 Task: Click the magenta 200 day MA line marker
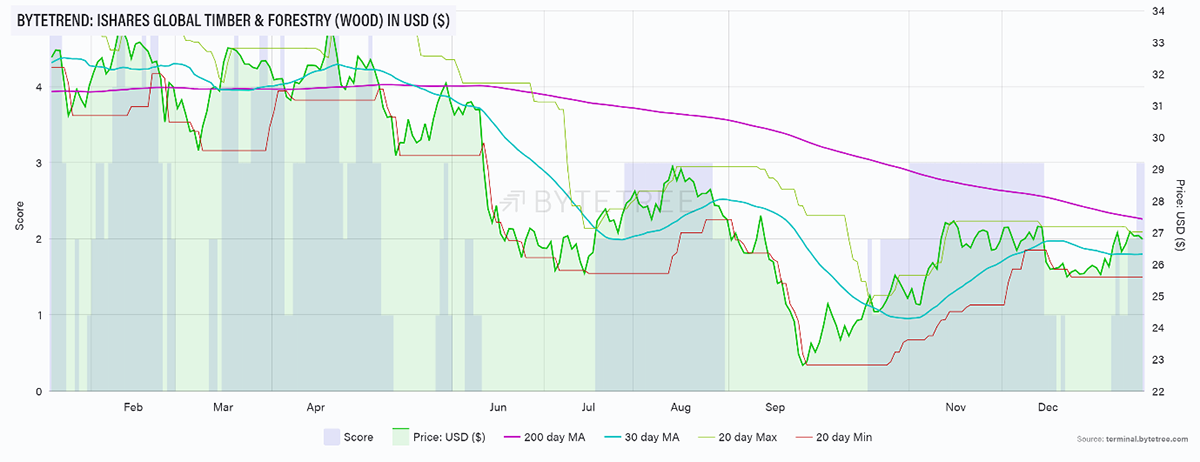514,437
